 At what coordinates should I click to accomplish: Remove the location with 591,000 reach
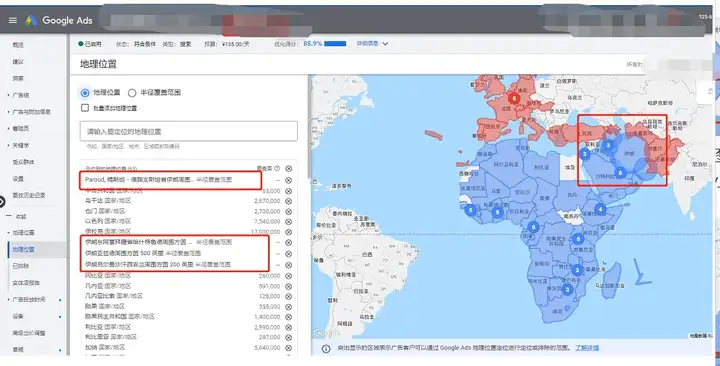pyautogui.click(x=288, y=286)
